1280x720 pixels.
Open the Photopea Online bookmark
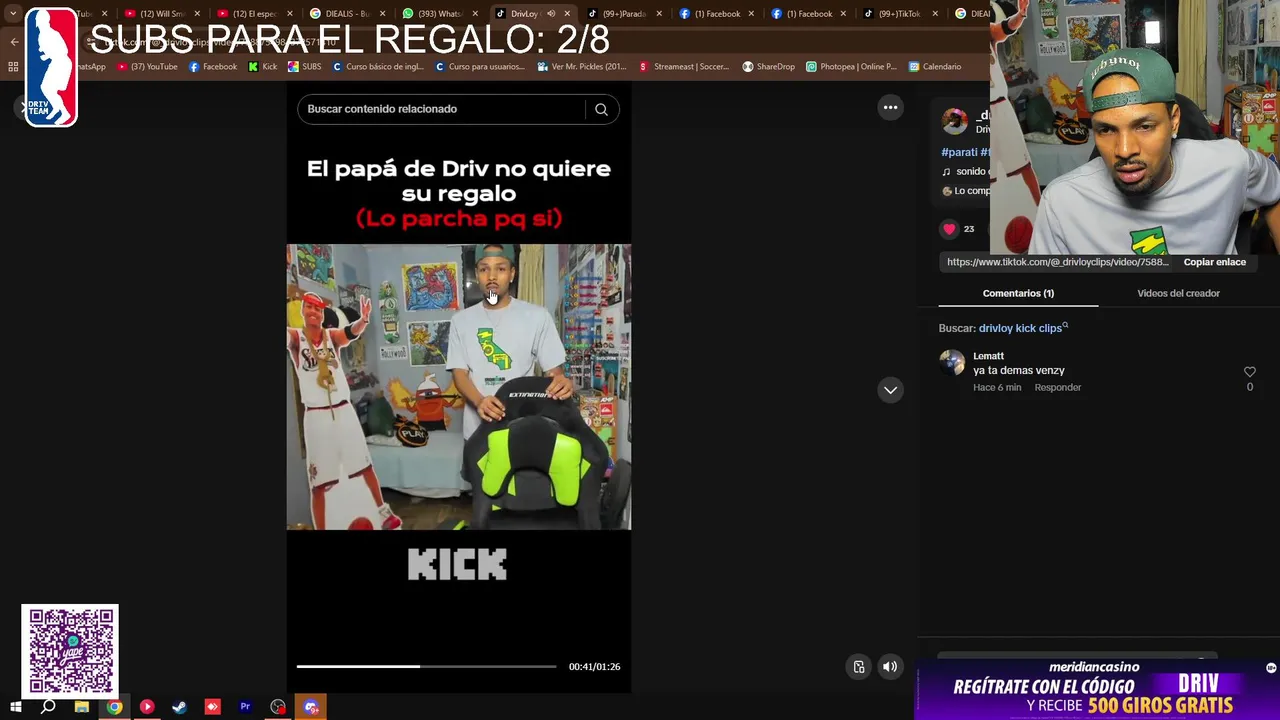(852, 67)
